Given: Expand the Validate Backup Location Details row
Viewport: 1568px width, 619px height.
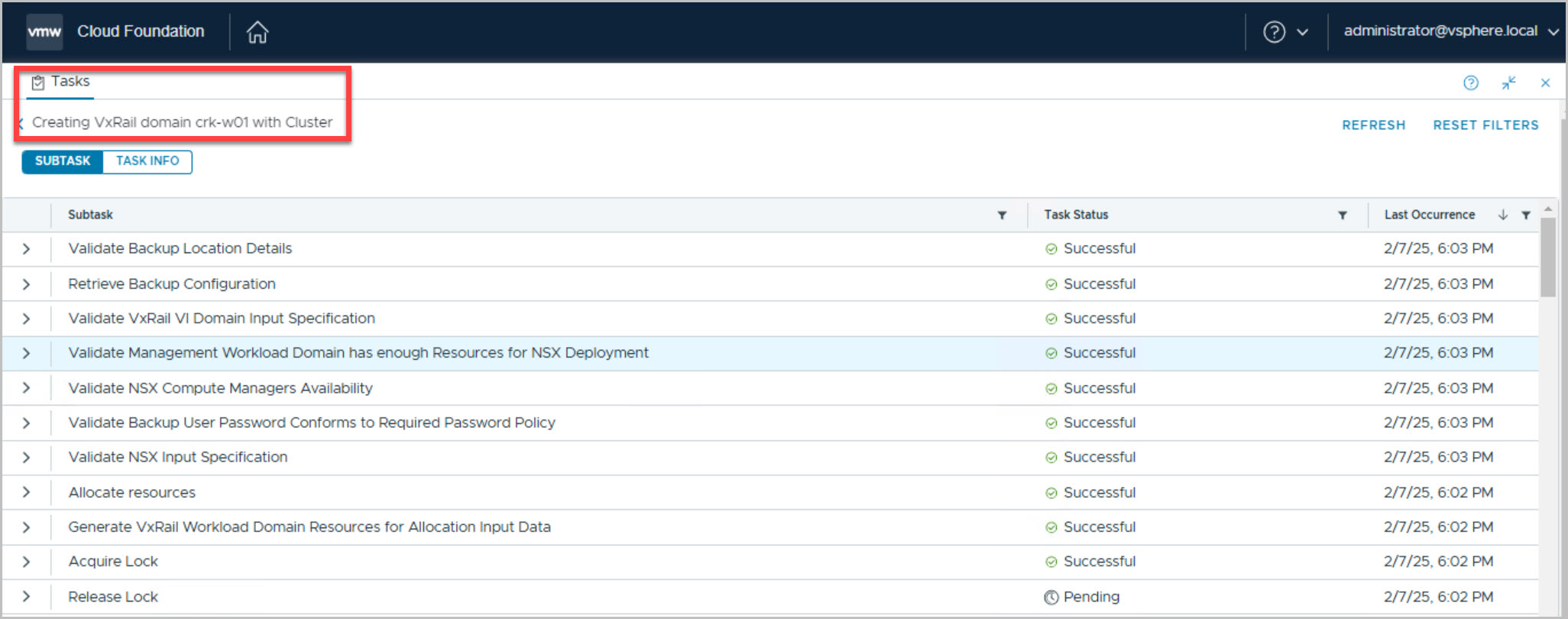Looking at the screenshot, I should point(27,249).
